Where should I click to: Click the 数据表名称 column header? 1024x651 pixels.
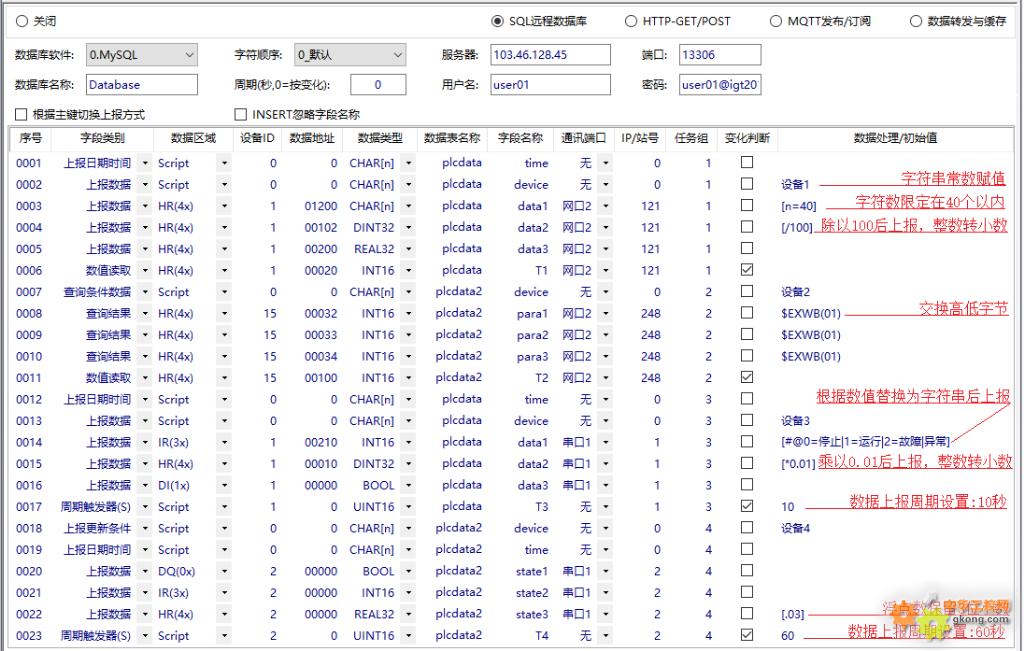(452, 138)
